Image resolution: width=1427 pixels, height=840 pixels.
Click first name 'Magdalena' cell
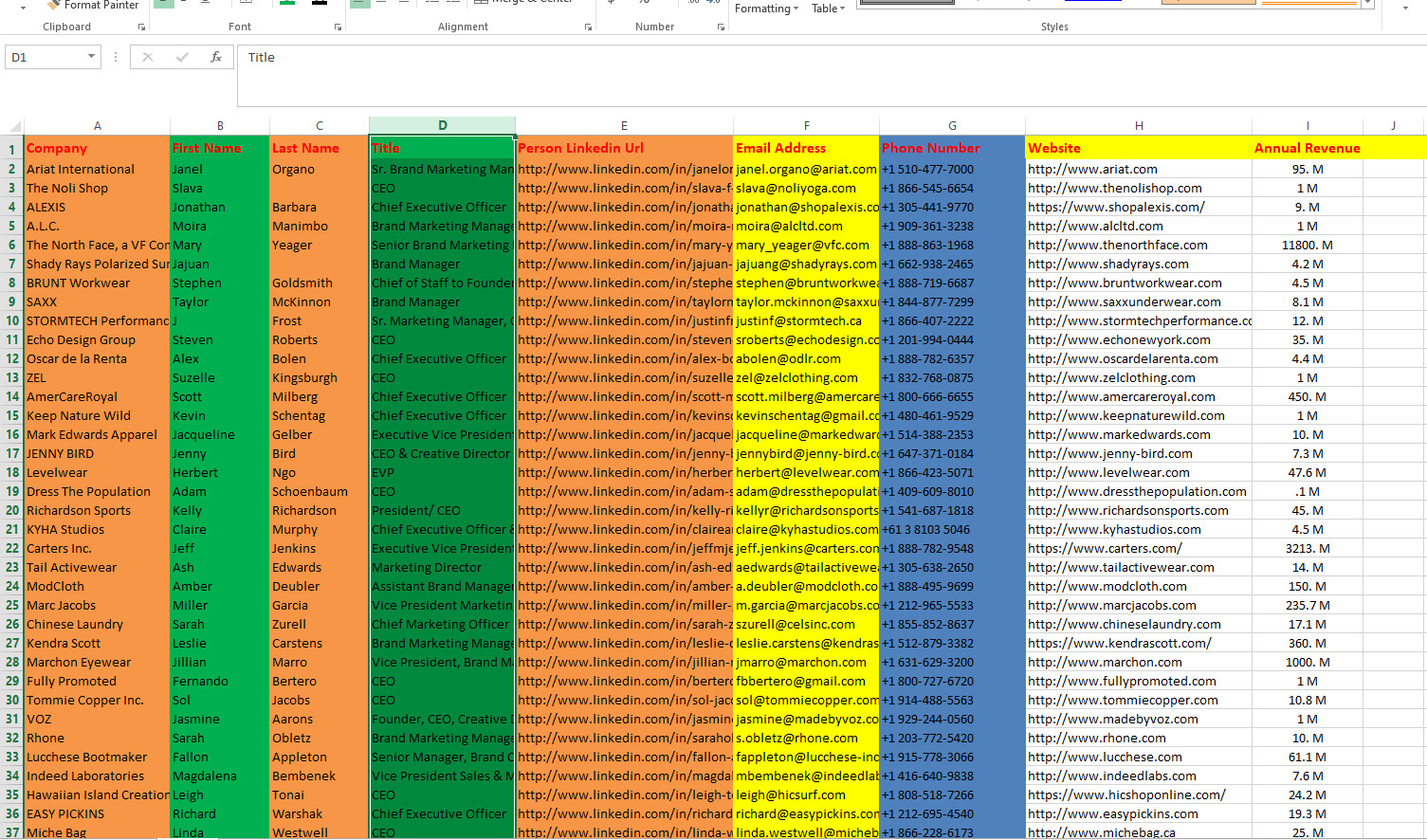(220, 776)
